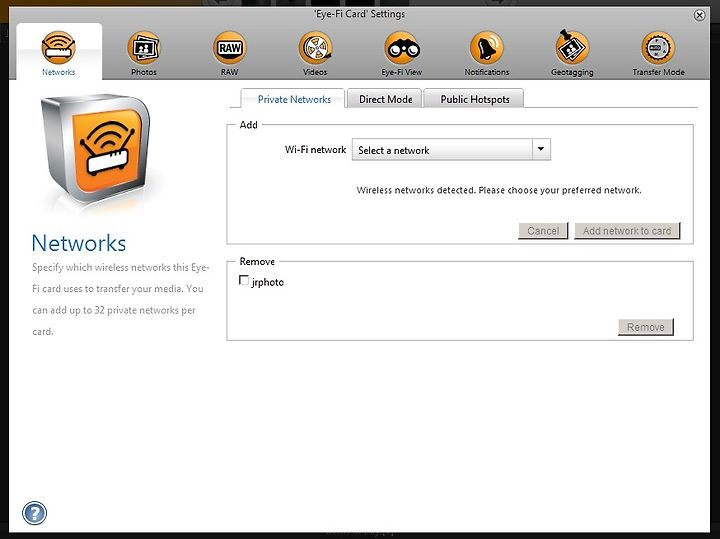The height and width of the screenshot is (539, 720).
Task: Open the Transfer Mode dial icon
Action: click(658, 48)
